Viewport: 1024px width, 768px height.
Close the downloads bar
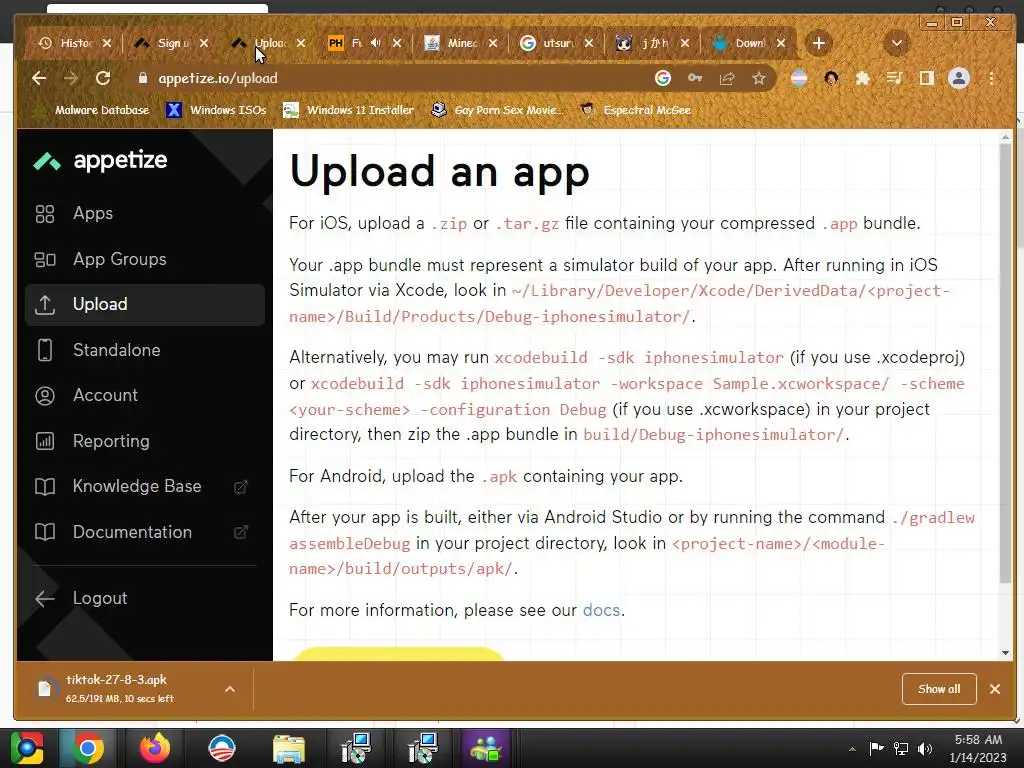click(x=995, y=689)
